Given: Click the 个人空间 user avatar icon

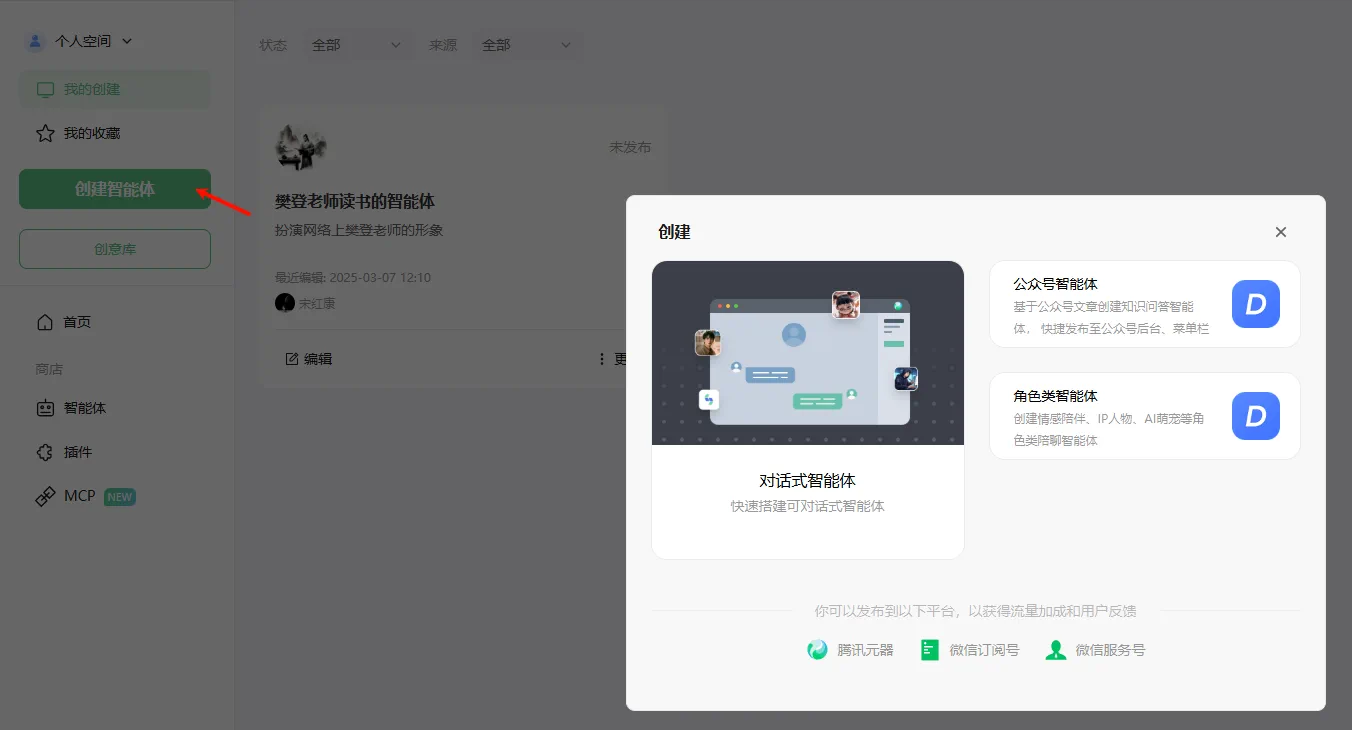Looking at the screenshot, I should tap(36, 41).
